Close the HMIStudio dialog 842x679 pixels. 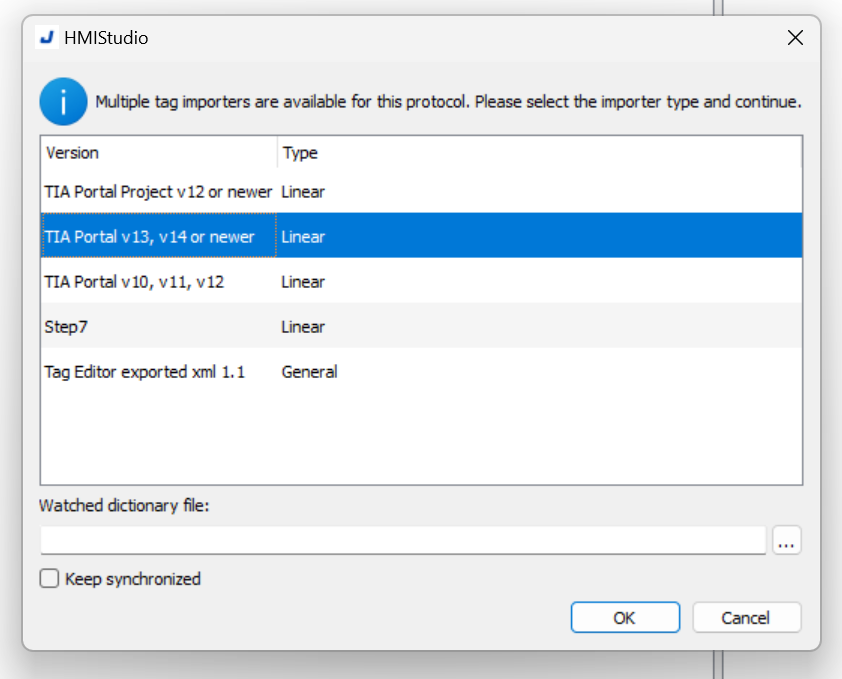[x=795, y=38]
